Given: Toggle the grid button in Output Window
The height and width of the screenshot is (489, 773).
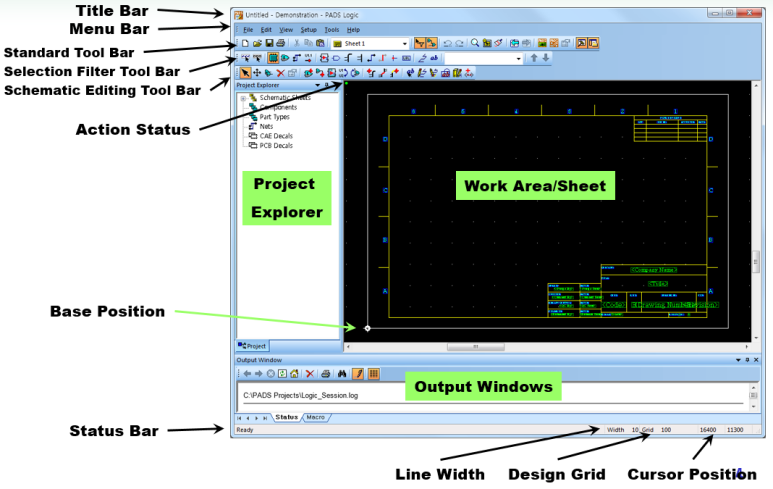Looking at the screenshot, I should pyautogui.click(x=374, y=374).
